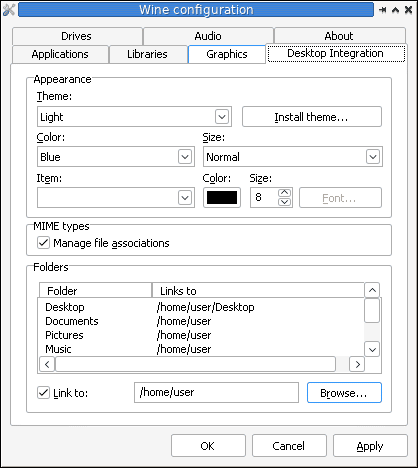Click folder list scroll up arrow

click(372, 290)
